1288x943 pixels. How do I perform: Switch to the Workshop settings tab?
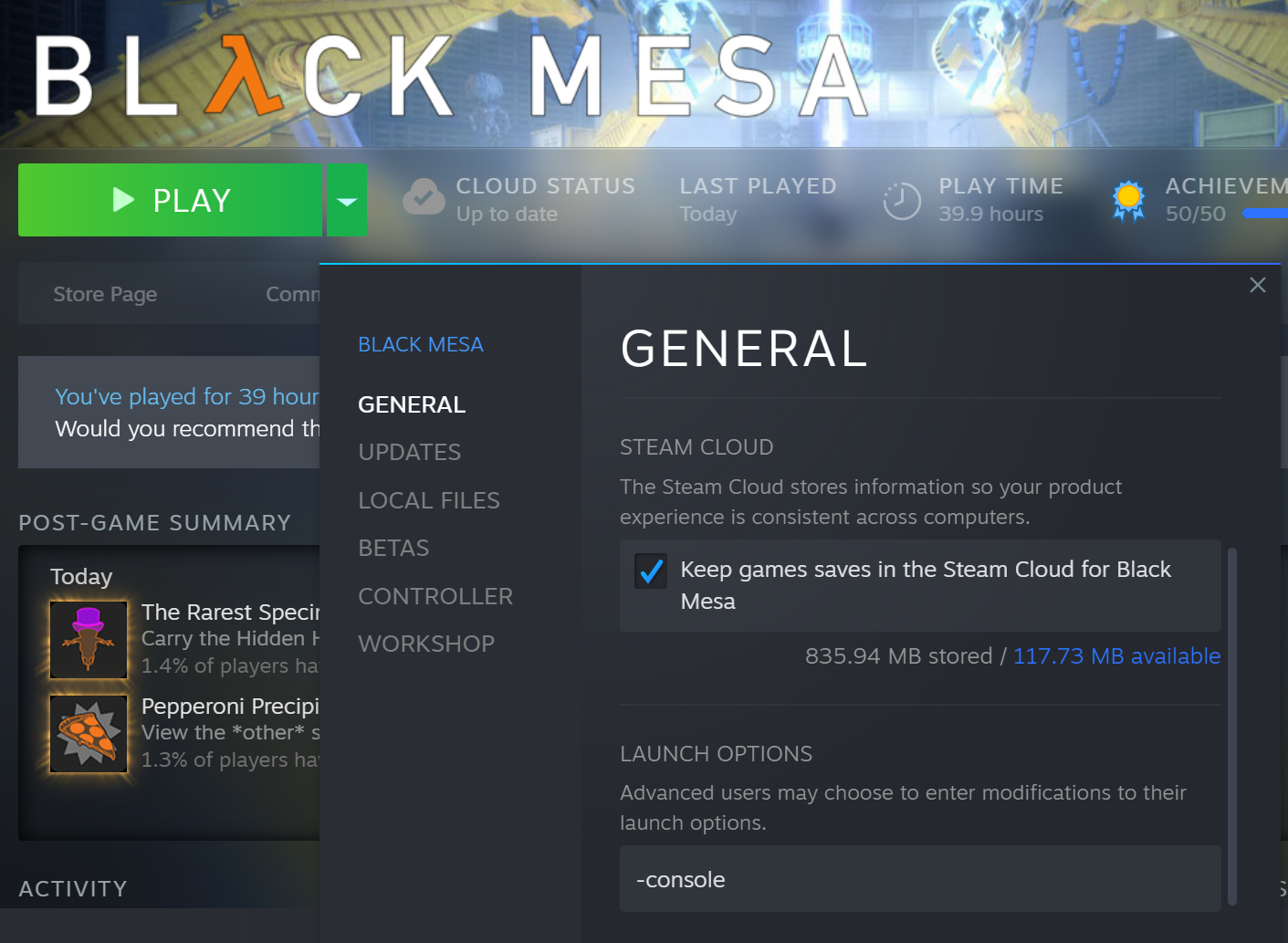pos(426,644)
